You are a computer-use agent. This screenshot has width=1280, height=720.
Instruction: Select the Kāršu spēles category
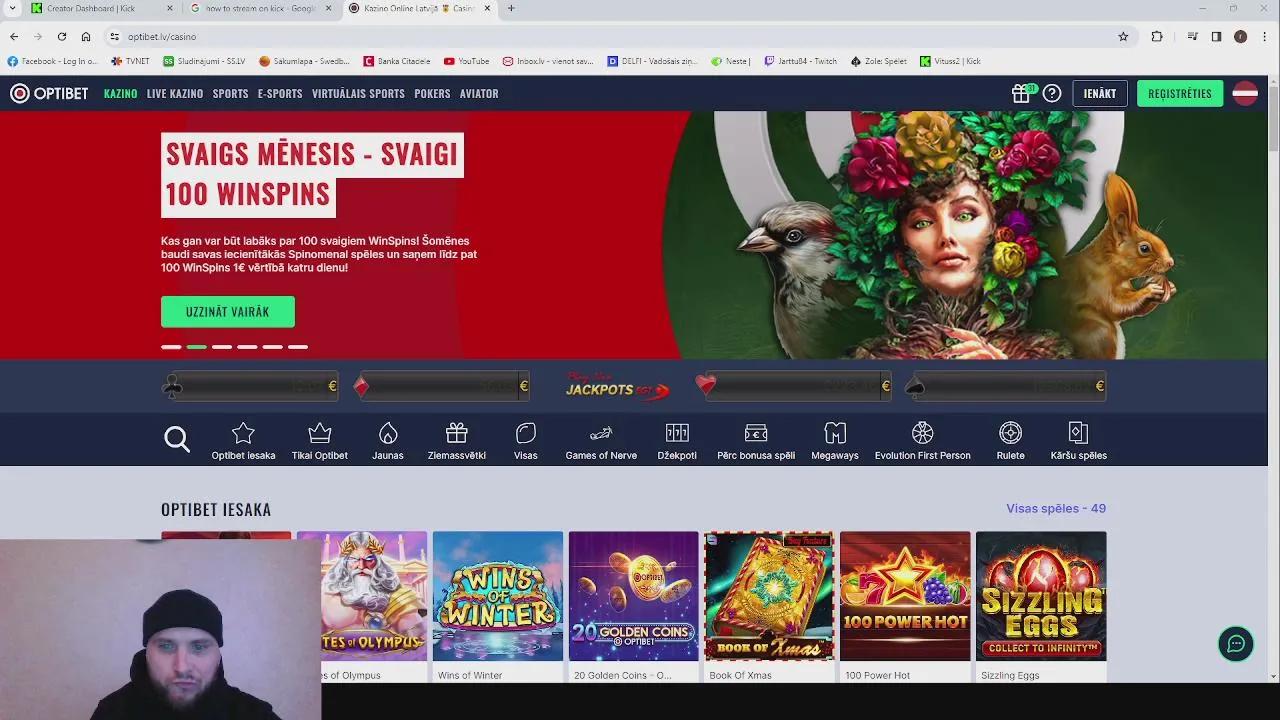pos(1079,441)
